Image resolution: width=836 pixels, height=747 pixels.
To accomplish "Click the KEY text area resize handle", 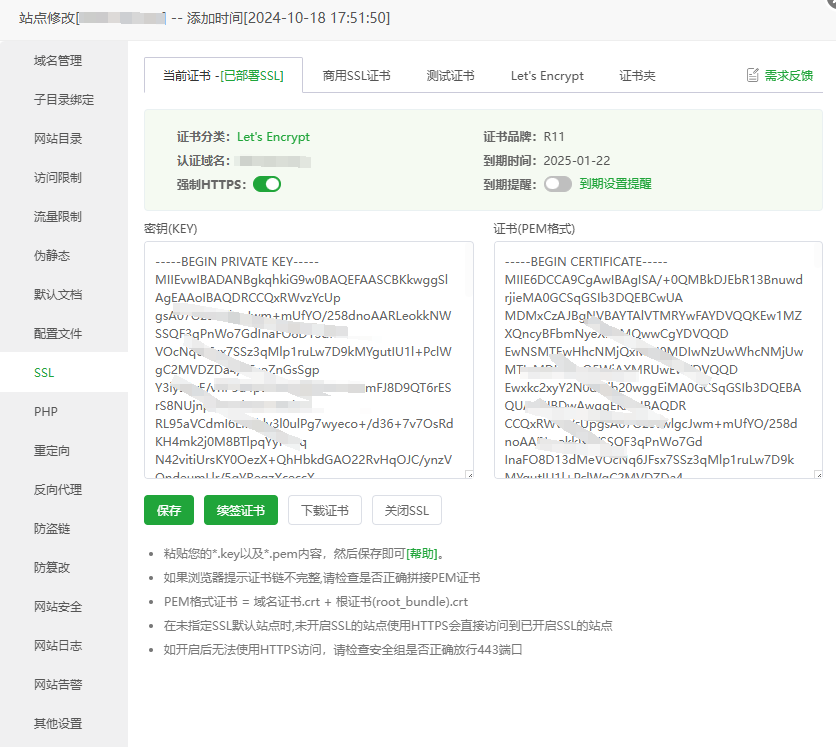I will pyautogui.click(x=469, y=474).
